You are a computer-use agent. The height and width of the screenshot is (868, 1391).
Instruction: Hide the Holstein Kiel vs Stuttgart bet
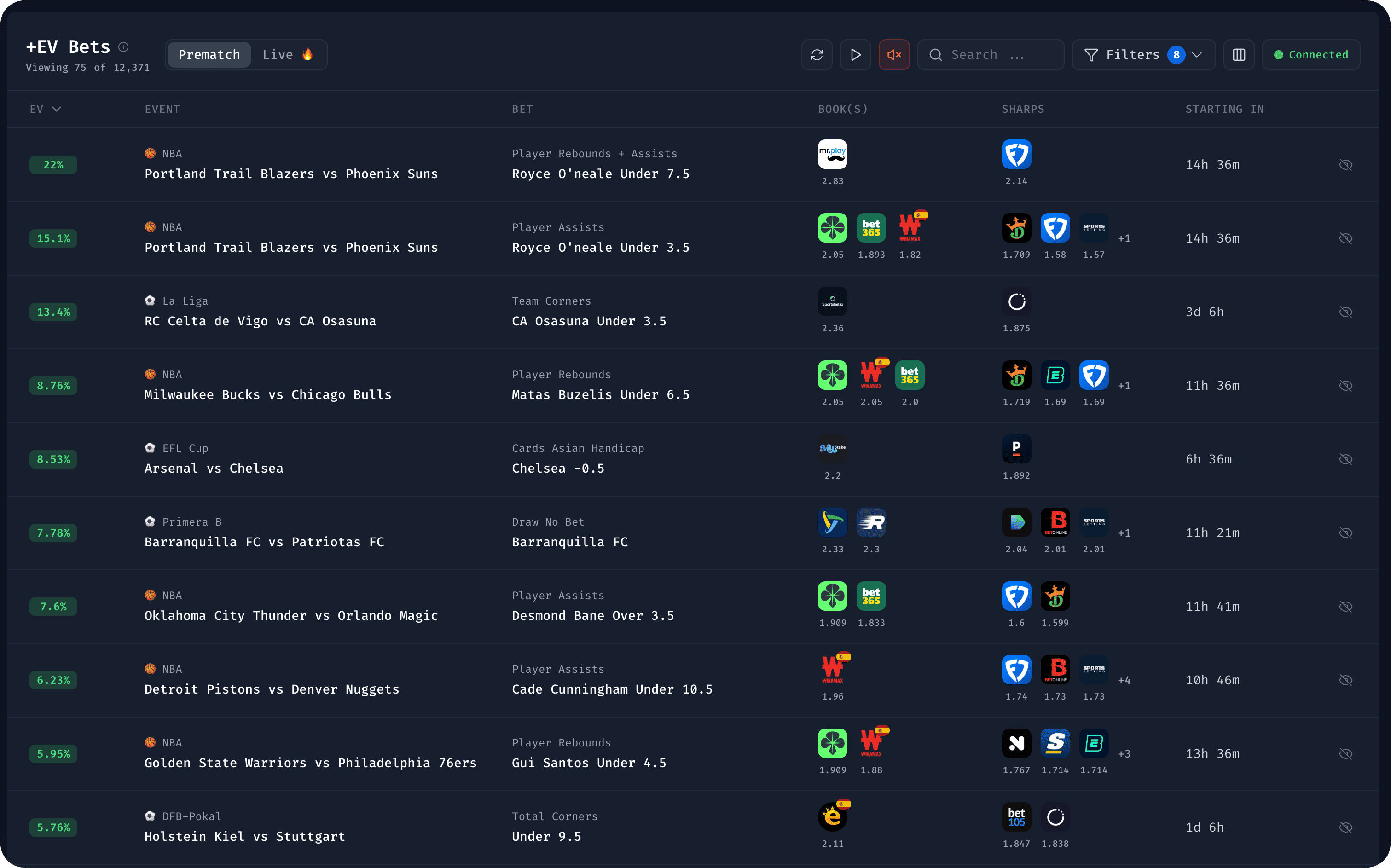pyautogui.click(x=1346, y=827)
